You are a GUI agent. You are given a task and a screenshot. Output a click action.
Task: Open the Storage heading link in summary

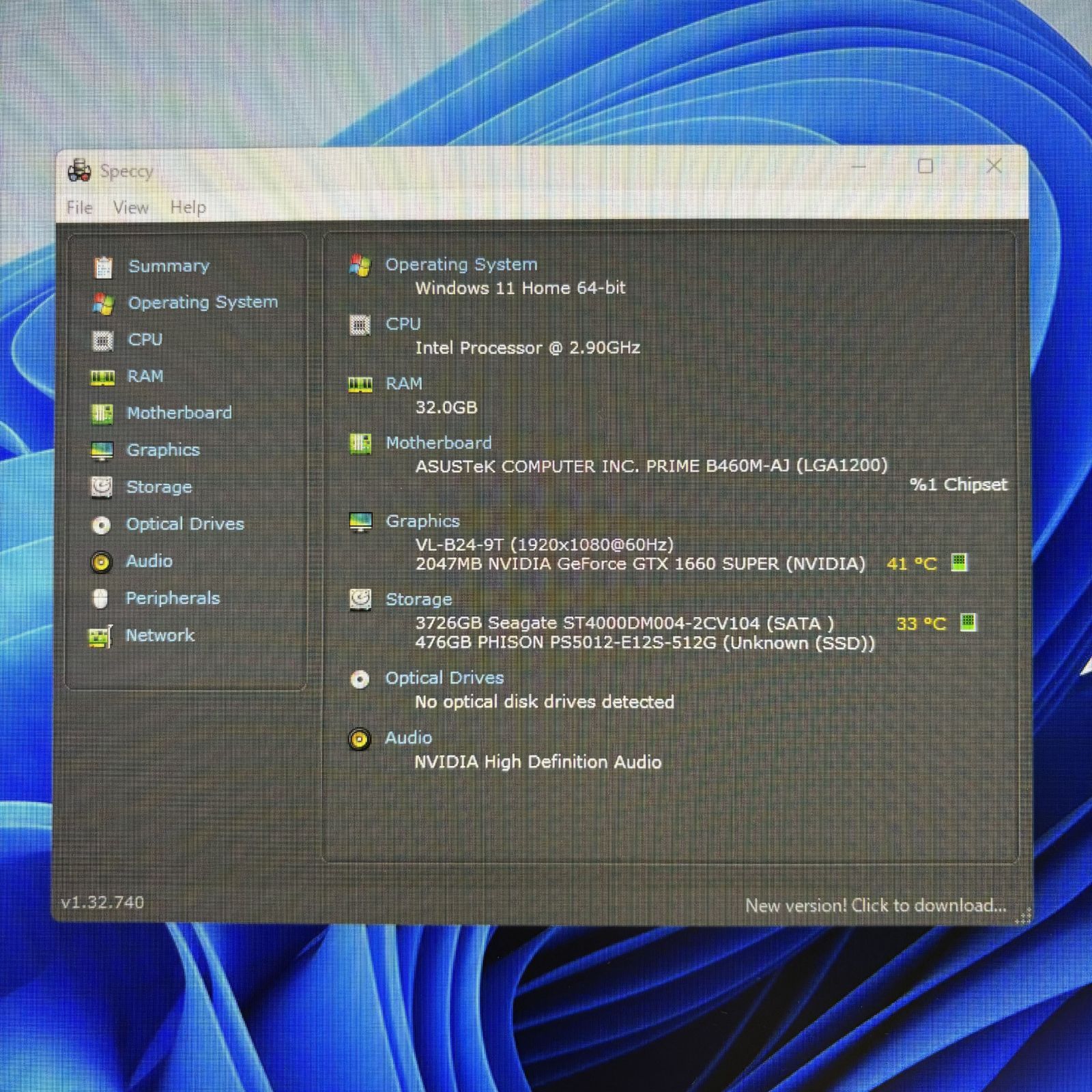pos(418,599)
